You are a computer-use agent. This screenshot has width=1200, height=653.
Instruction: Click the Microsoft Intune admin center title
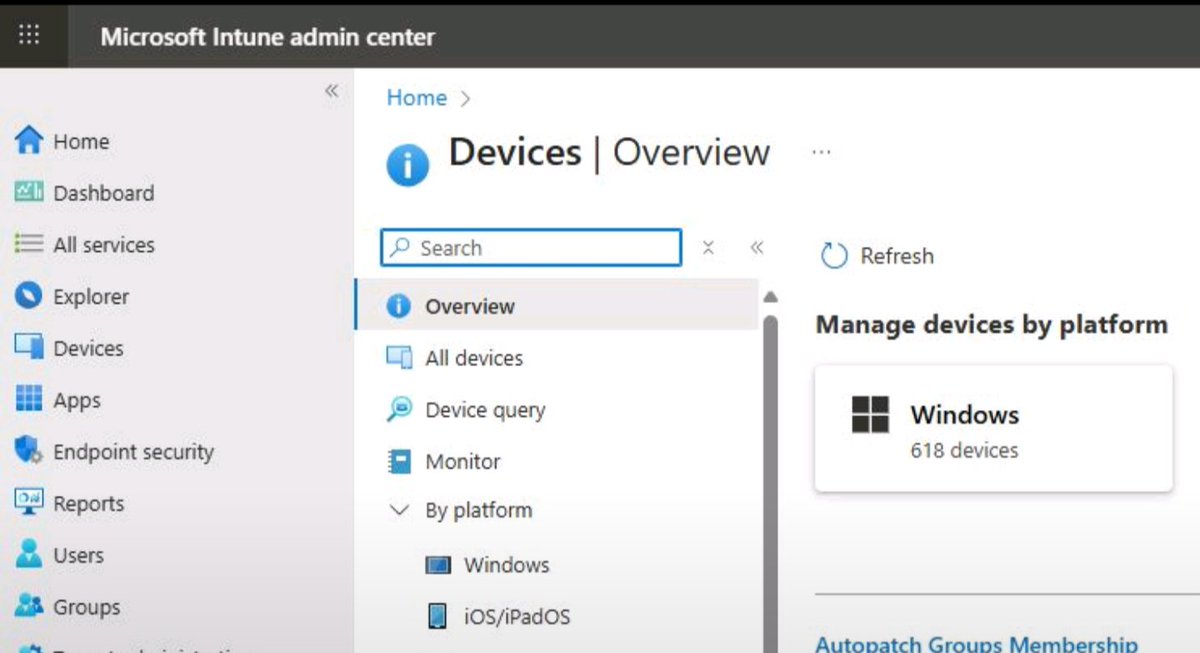(268, 37)
